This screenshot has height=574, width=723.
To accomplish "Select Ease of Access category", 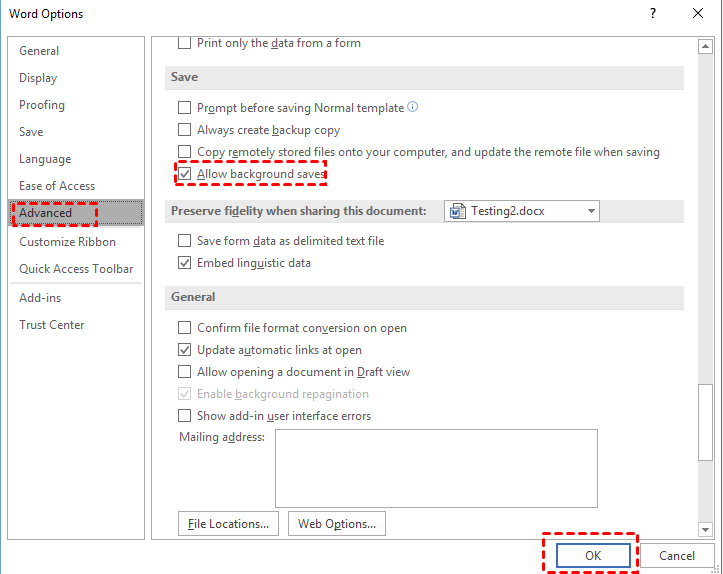I will 76,186.
